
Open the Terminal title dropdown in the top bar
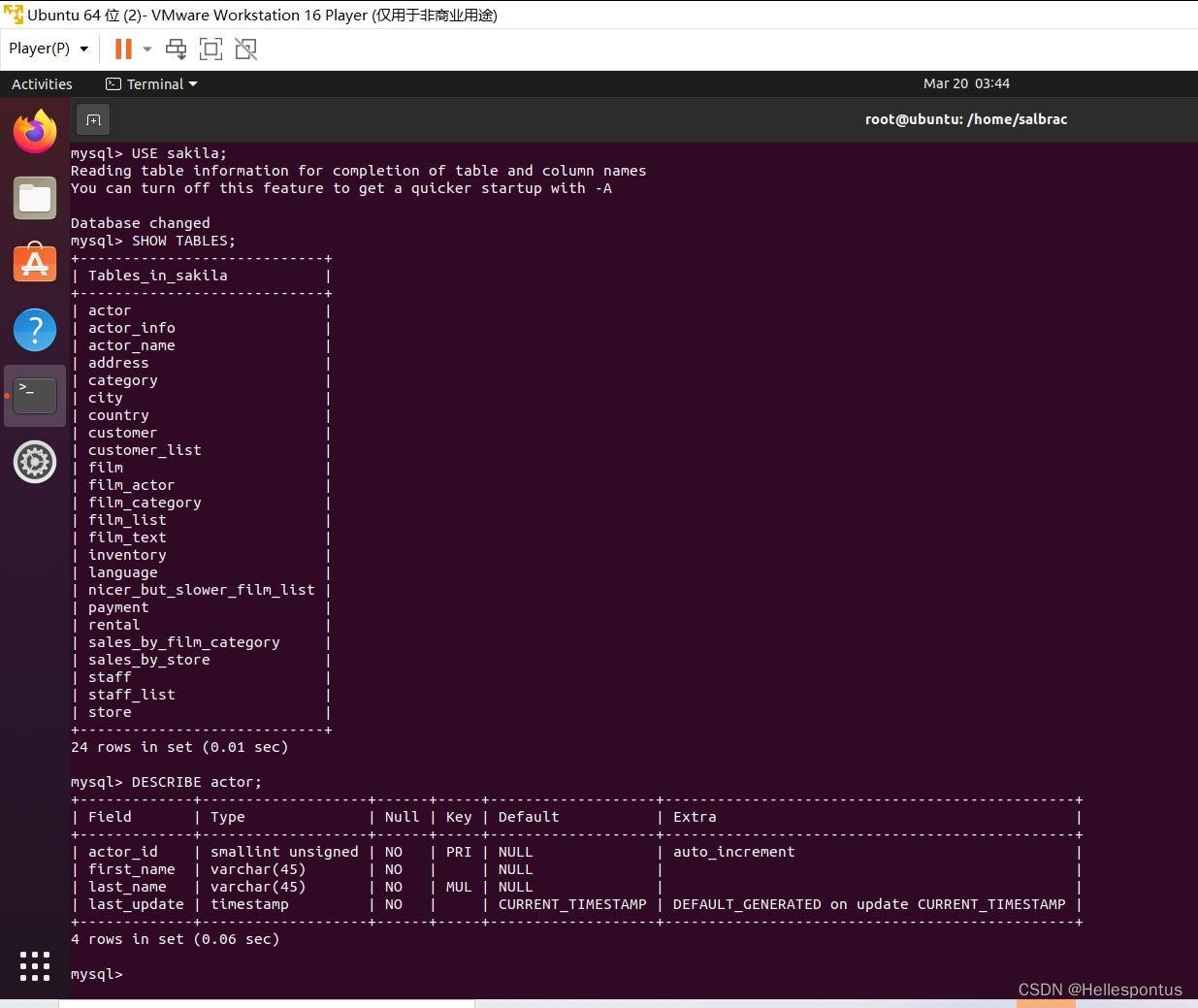[x=151, y=84]
